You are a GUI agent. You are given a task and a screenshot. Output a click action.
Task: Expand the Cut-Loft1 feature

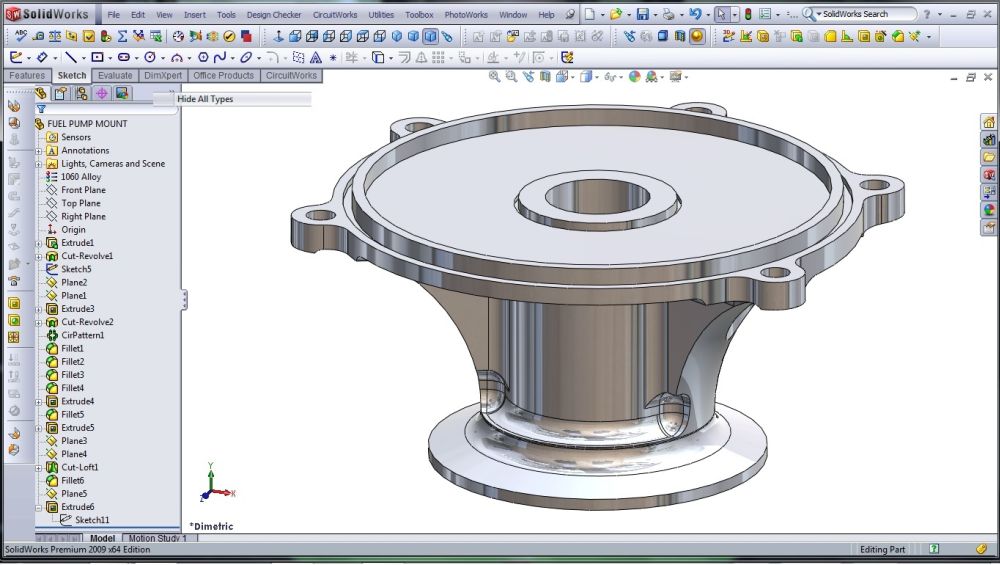click(x=38, y=468)
